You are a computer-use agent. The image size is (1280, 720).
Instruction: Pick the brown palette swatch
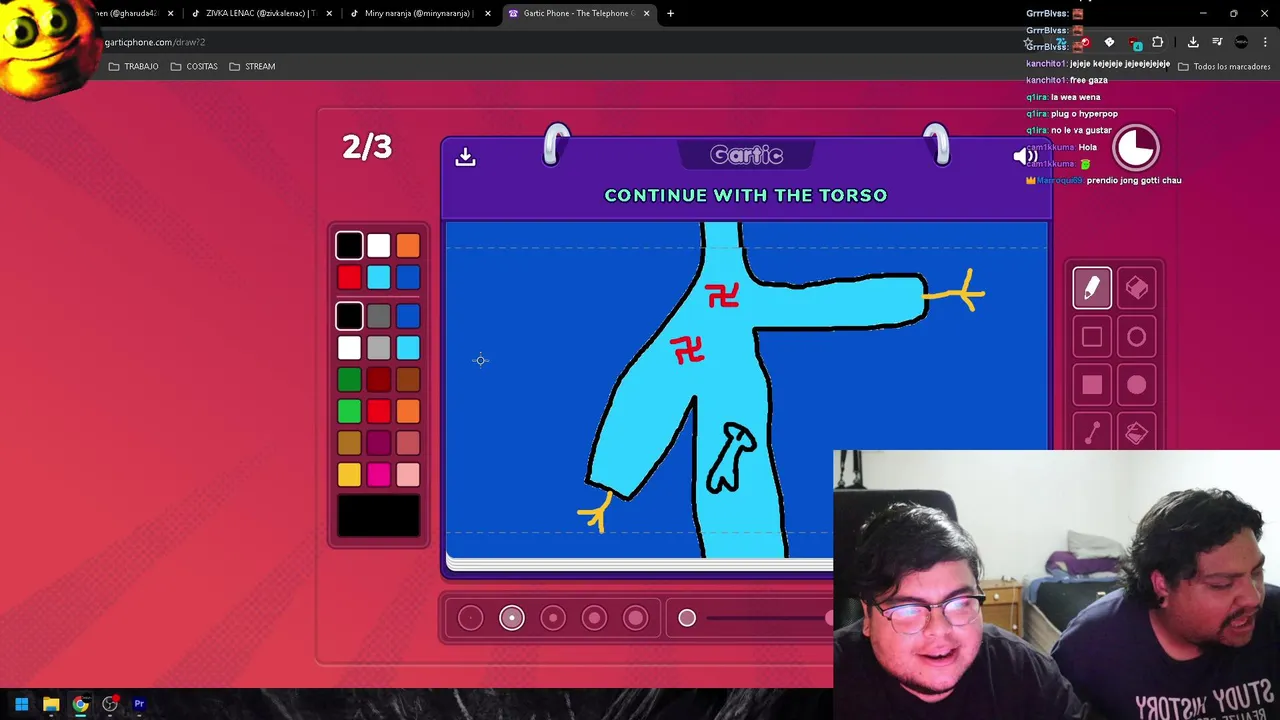408,380
